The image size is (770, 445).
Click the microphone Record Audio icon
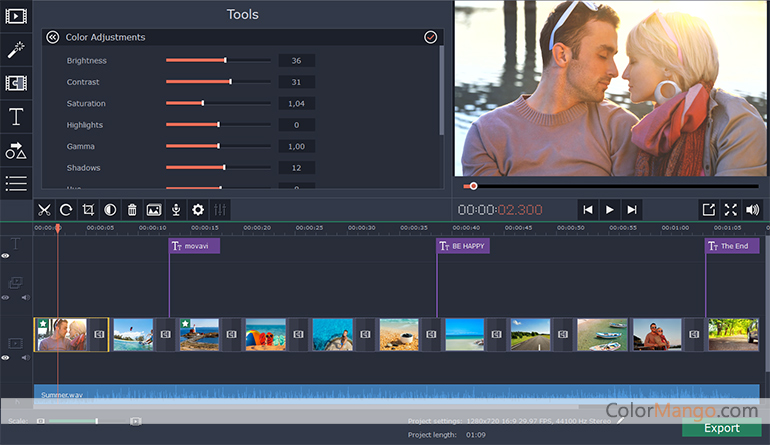coord(176,210)
